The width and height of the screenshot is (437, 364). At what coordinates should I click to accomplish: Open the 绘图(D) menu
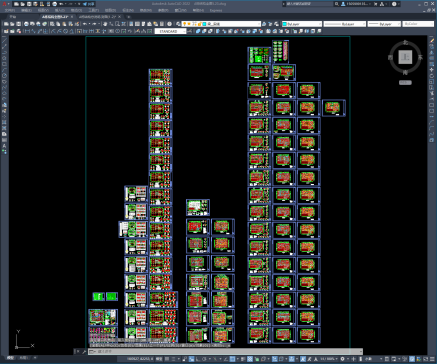[x=111, y=10]
